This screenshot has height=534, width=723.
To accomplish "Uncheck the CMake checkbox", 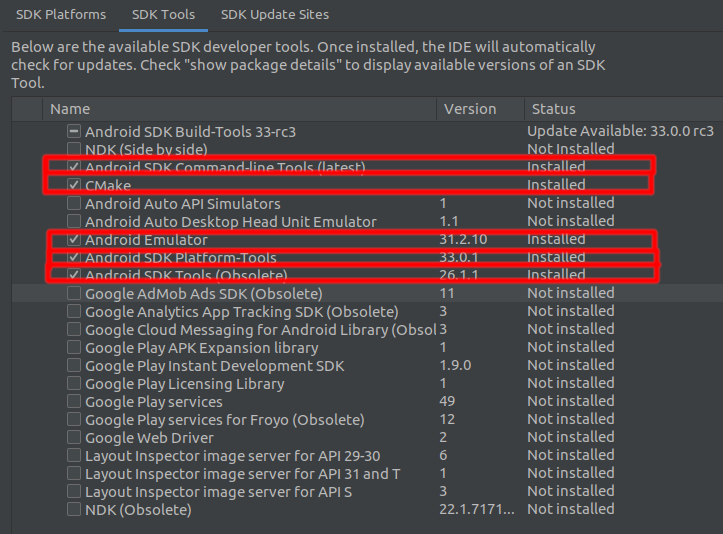I will pyautogui.click(x=74, y=185).
